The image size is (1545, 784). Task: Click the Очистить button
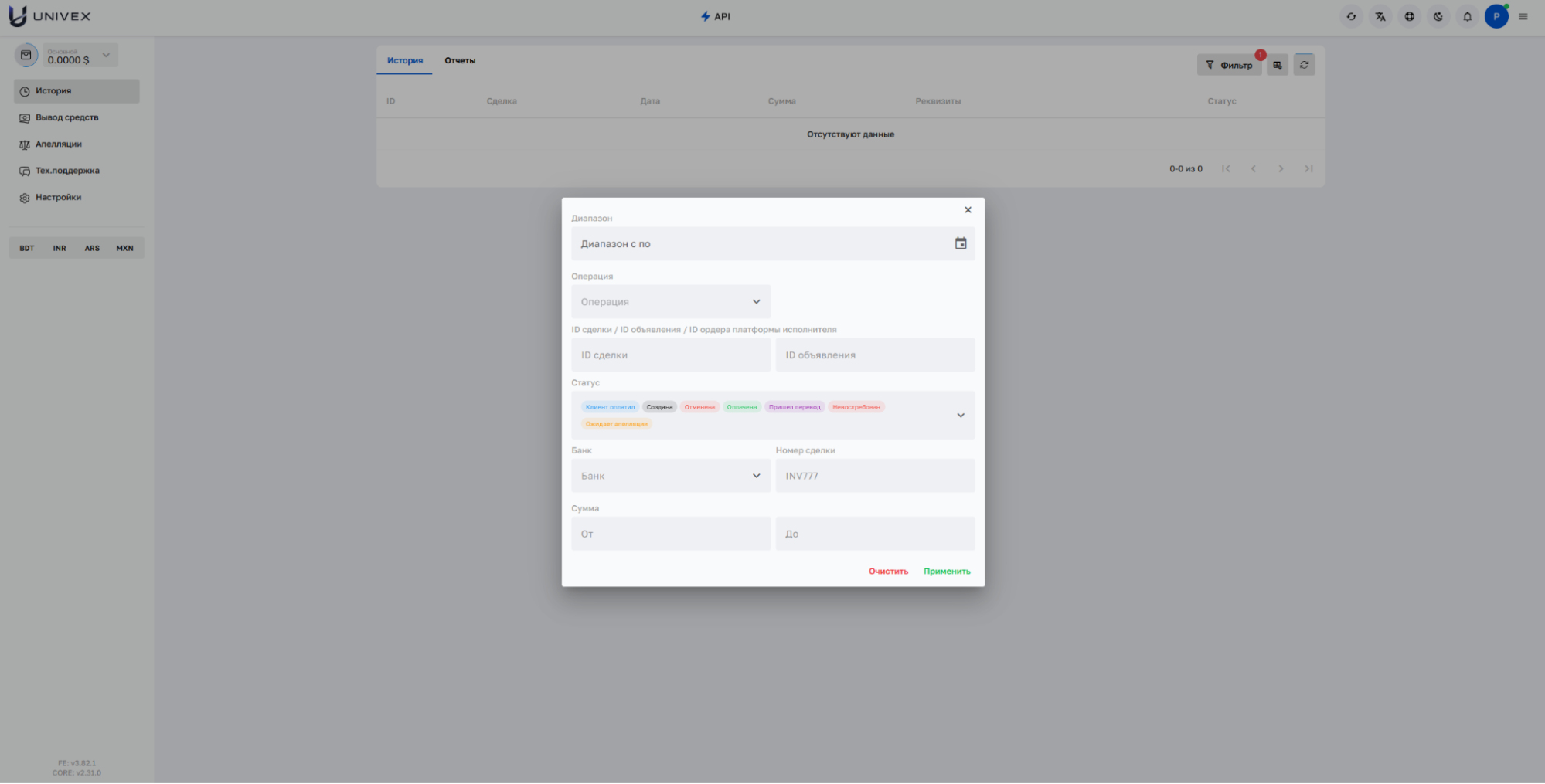tap(888, 572)
